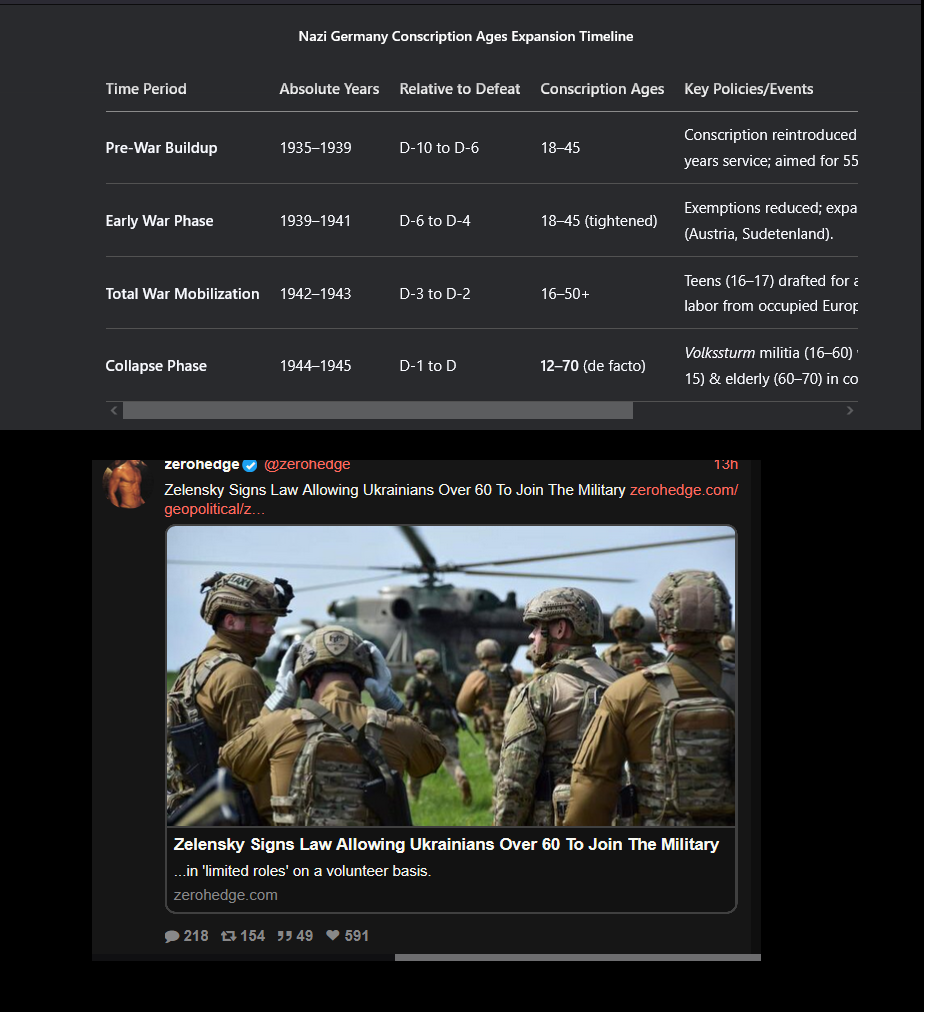Click the '12–70 (de facto)' cell
This screenshot has height=1012, width=928.
point(593,366)
